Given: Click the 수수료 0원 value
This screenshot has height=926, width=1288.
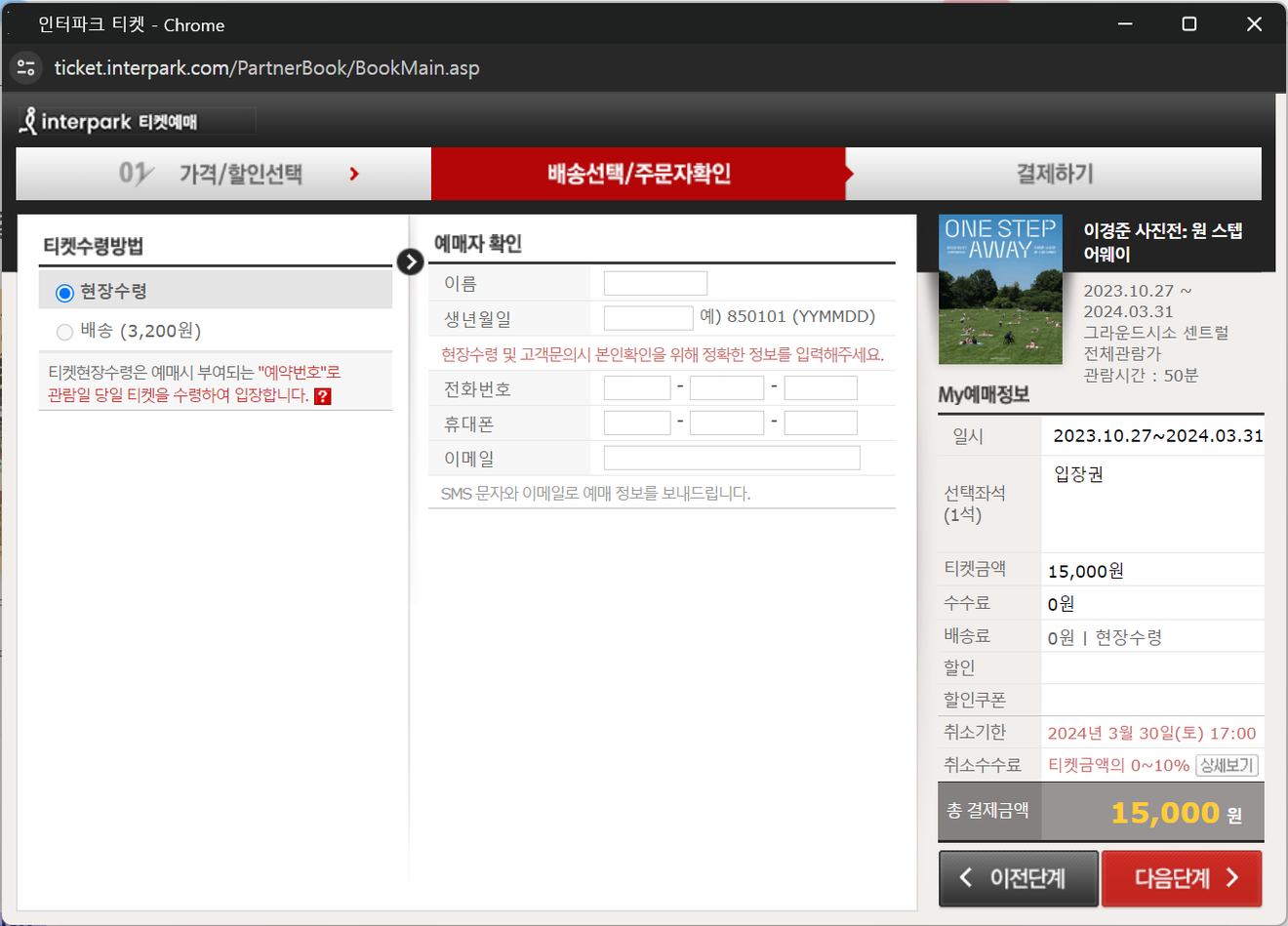Looking at the screenshot, I should tap(1061, 604).
